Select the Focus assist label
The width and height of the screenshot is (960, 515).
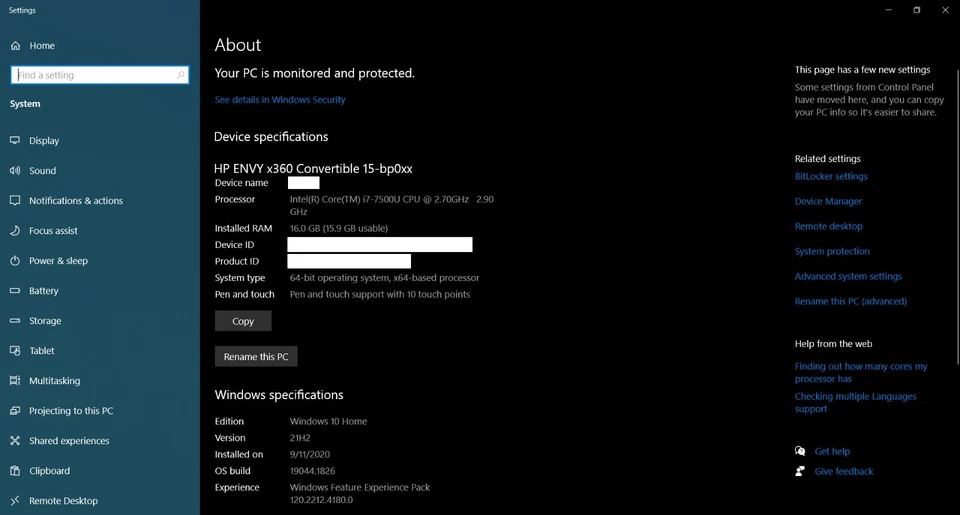pyautogui.click(x=53, y=230)
